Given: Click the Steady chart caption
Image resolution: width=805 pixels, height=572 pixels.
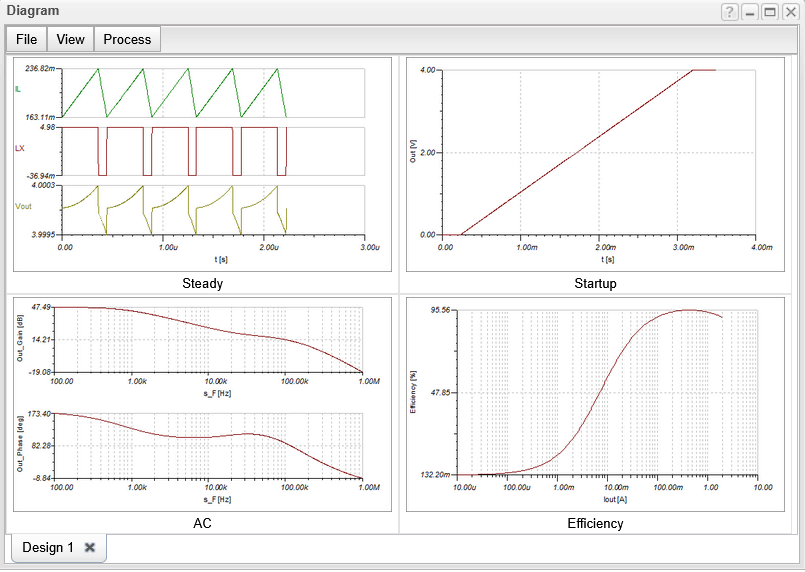Looking at the screenshot, I should (202, 283).
